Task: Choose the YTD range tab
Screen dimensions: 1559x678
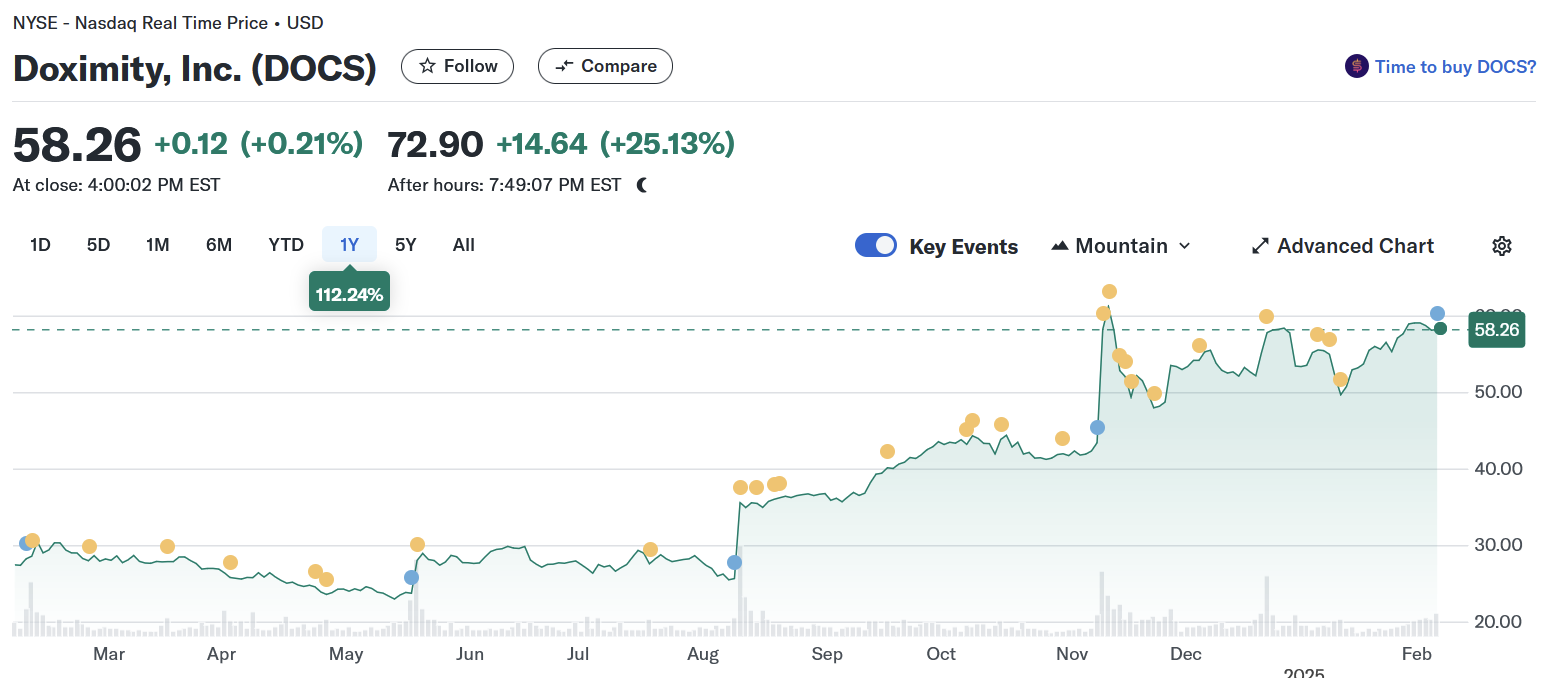Action: (x=286, y=245)
